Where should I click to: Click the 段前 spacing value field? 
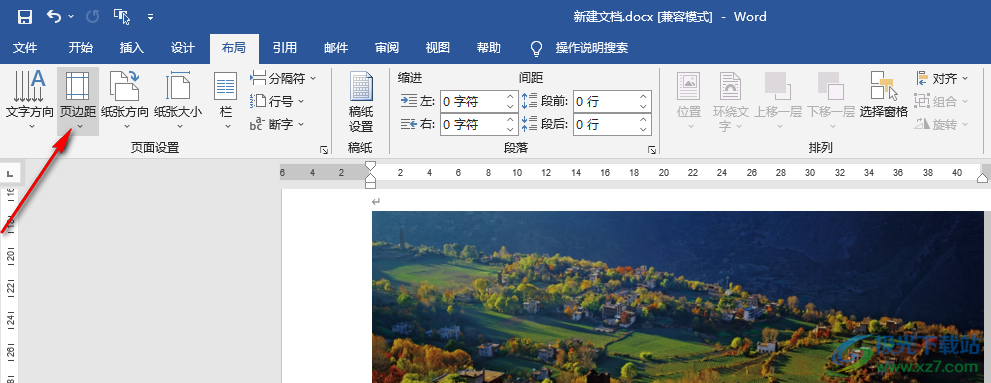(x=605, y=101)
